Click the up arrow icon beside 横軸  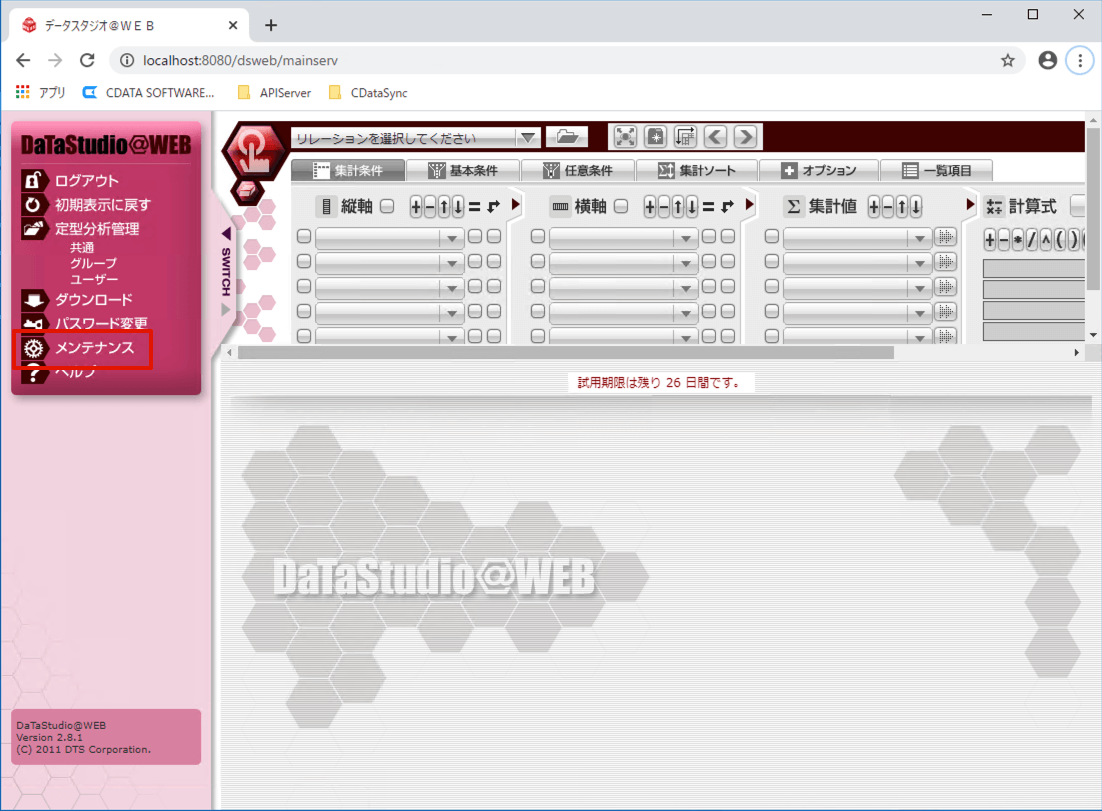pos(678,207)
